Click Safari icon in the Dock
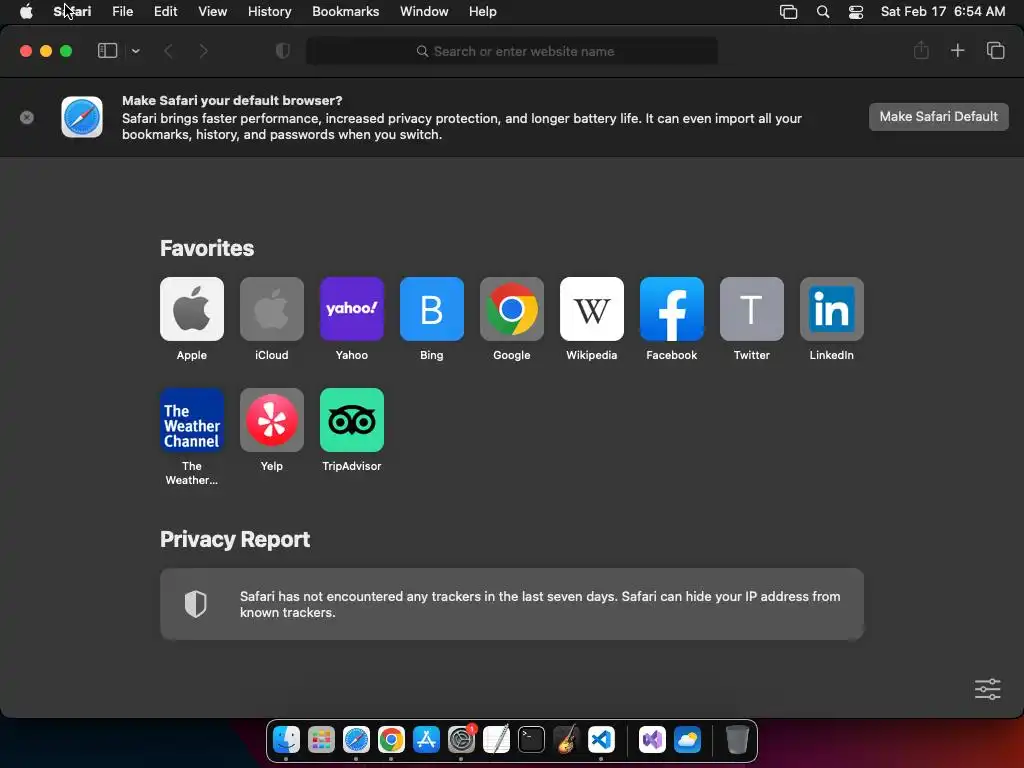The height and width of the screenshot is (768, 1024). coord(357,740)
